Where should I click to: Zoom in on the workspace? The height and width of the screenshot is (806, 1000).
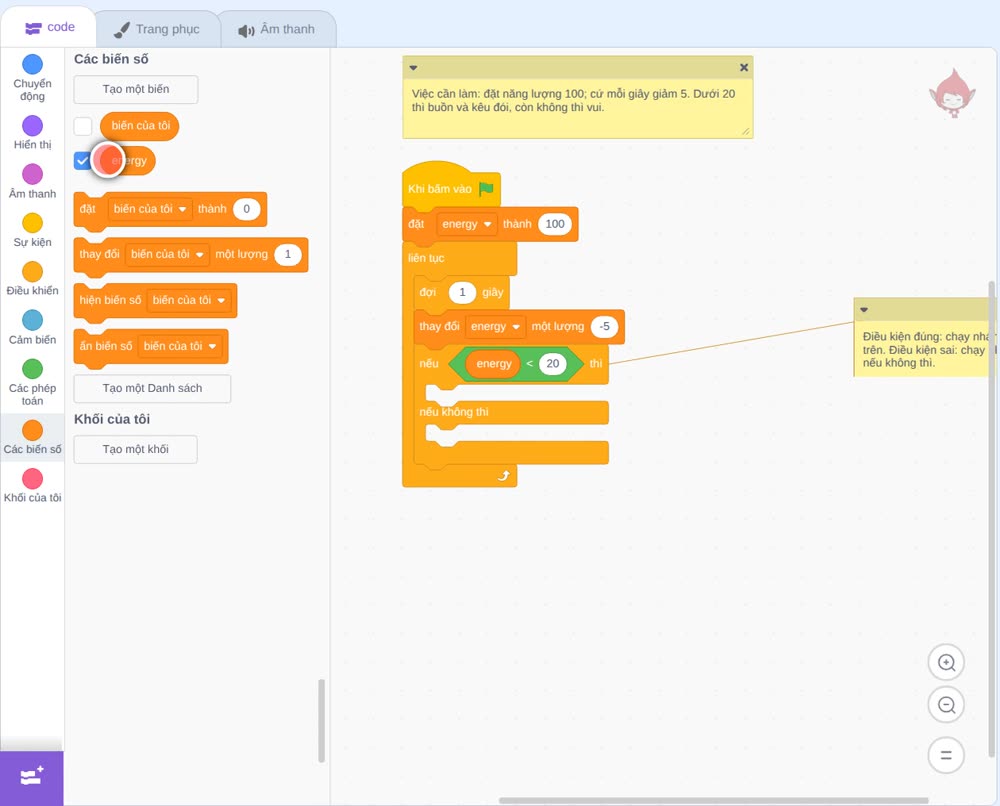946,663
